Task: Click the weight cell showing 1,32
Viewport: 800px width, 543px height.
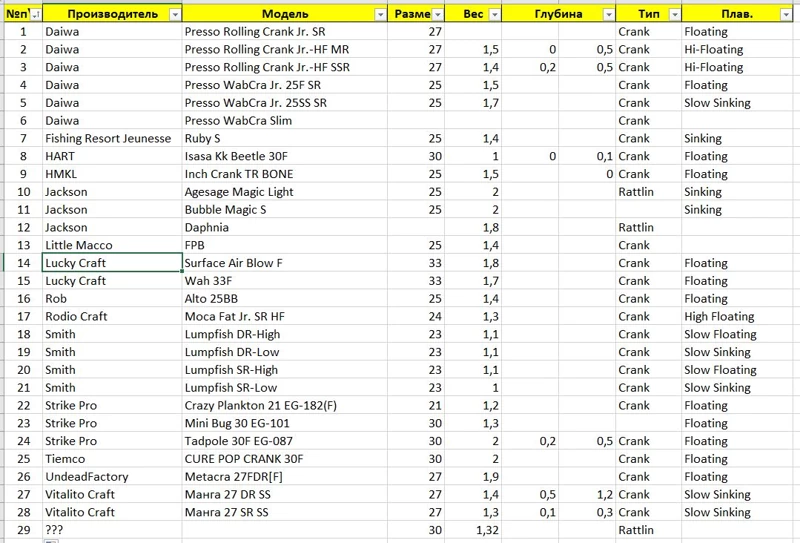Action: pyautogui.click(x=476, y=530)
